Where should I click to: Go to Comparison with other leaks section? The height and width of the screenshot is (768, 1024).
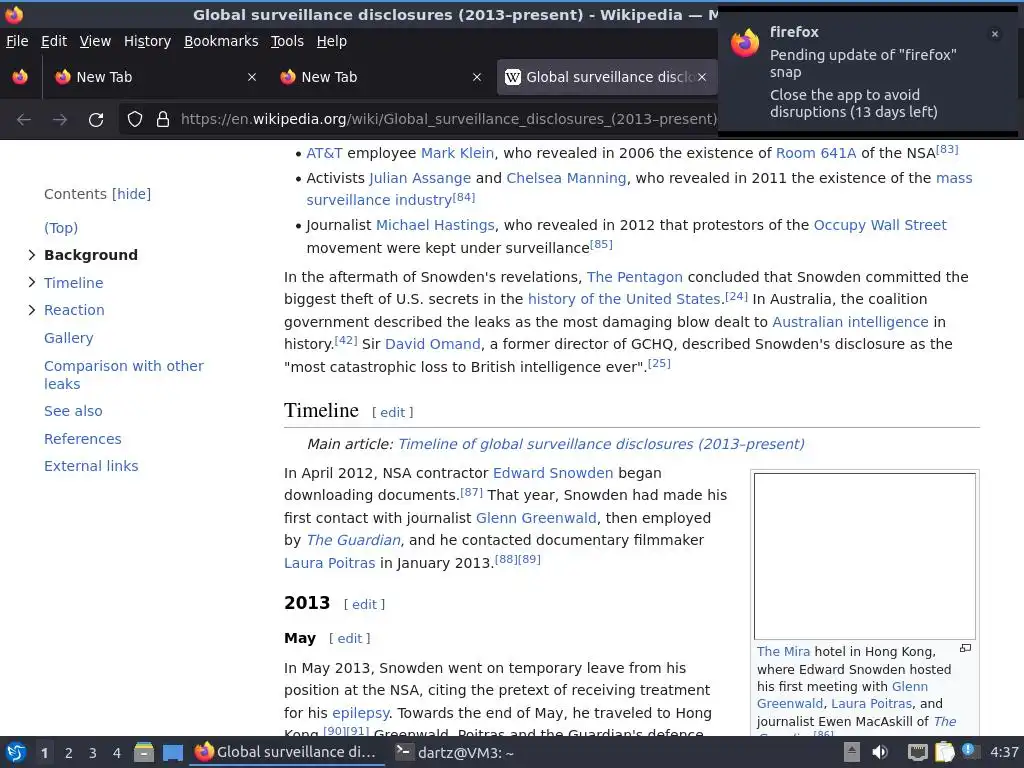123,375
